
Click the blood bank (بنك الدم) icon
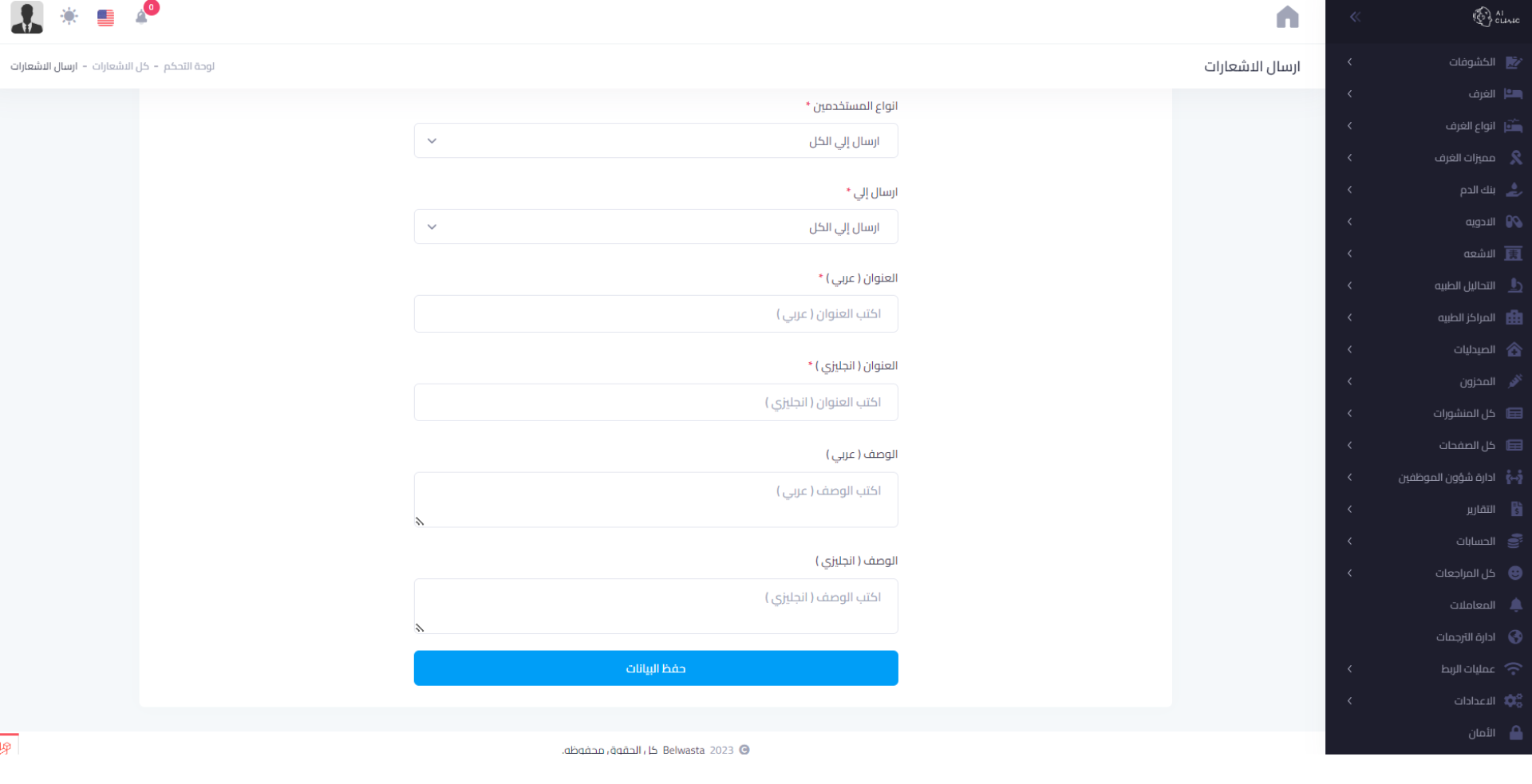1514,190
